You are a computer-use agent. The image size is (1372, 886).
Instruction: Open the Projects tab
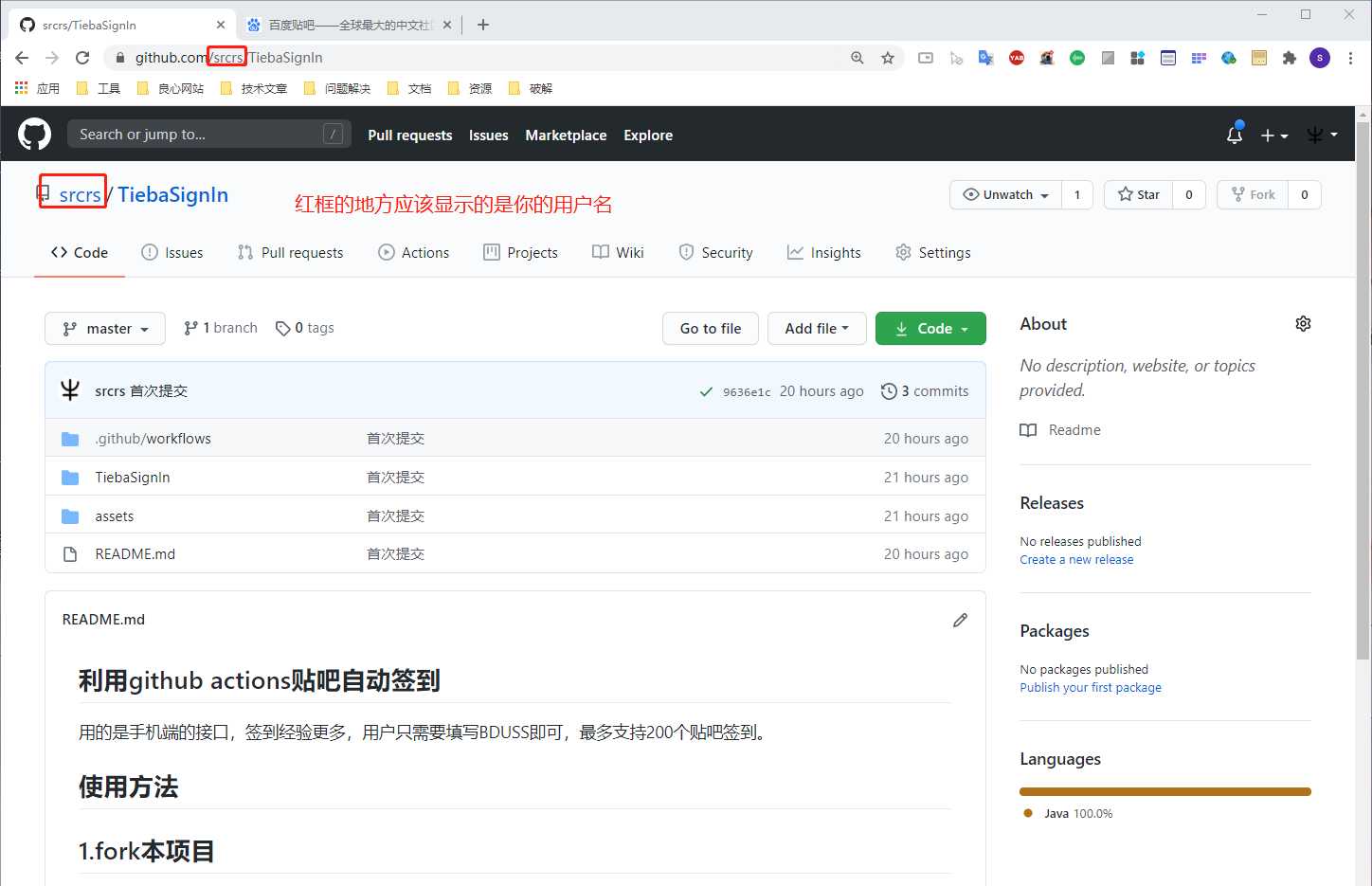(x=520, y=253)
